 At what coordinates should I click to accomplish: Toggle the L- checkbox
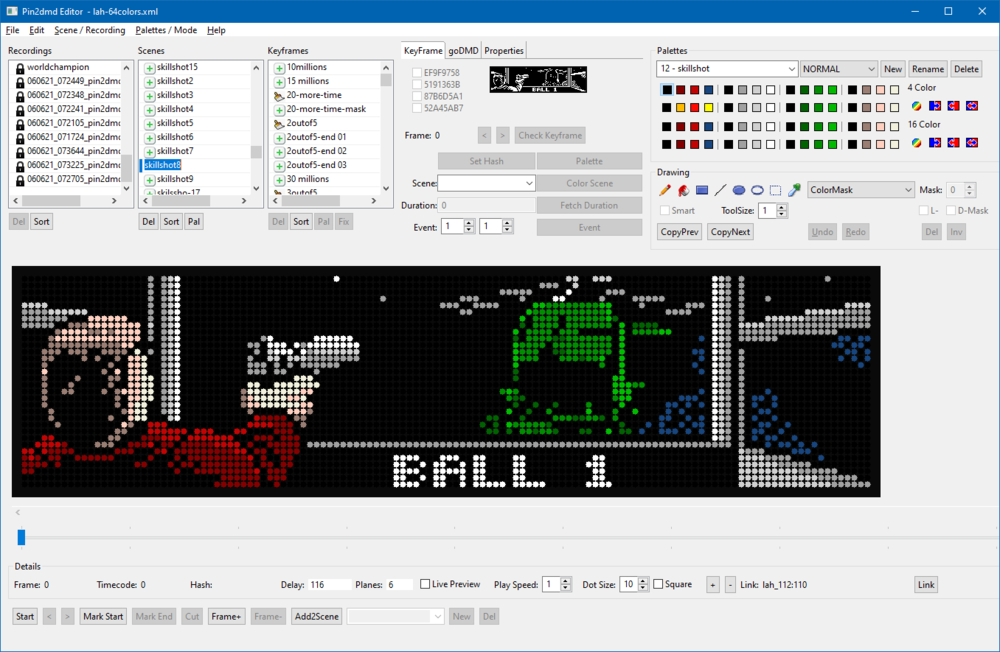[x=923, y=211]
